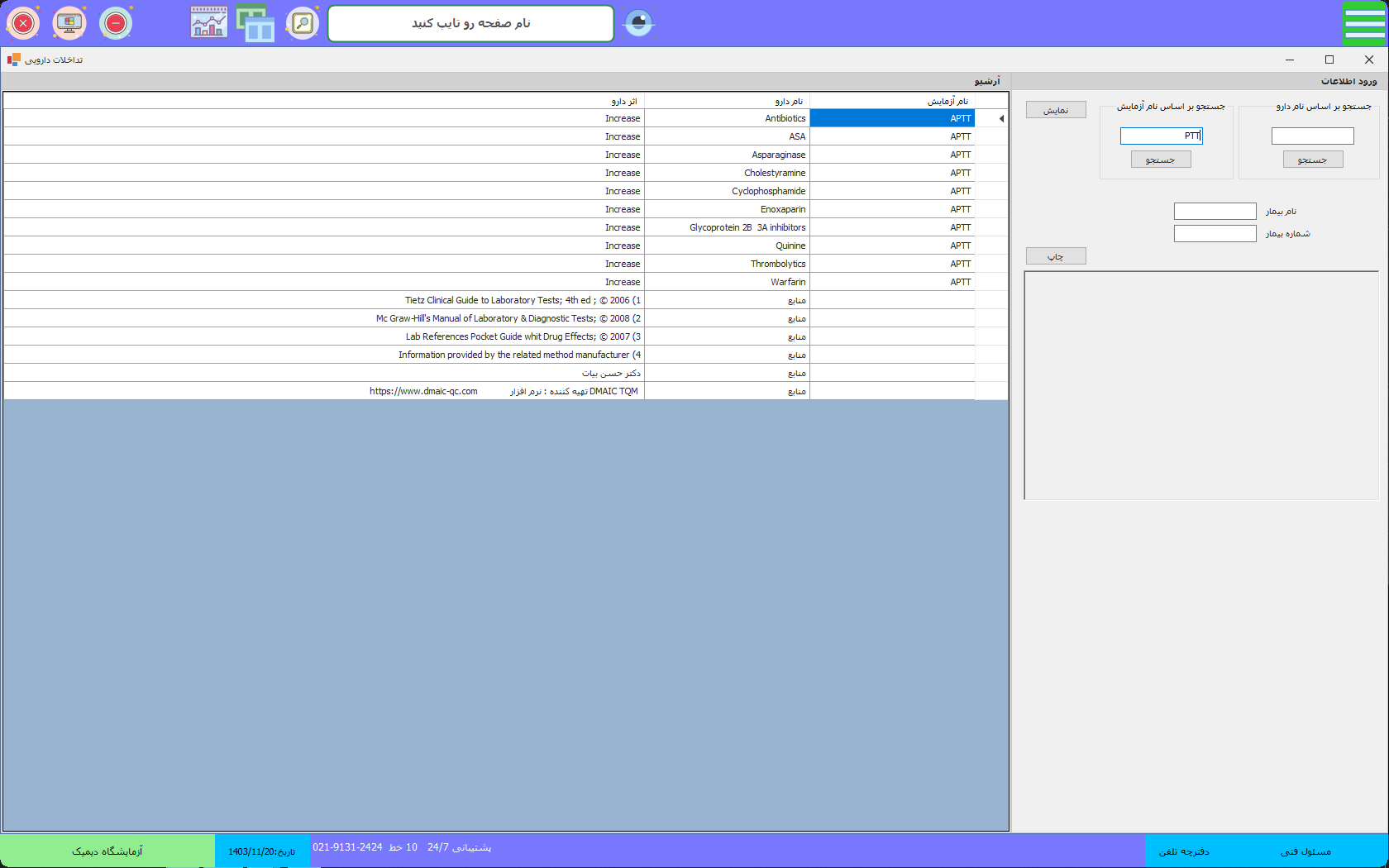Click the green-blue windows layout icon
The height and width of the screenshot is (868, 1389).
(x=255, y=23)
